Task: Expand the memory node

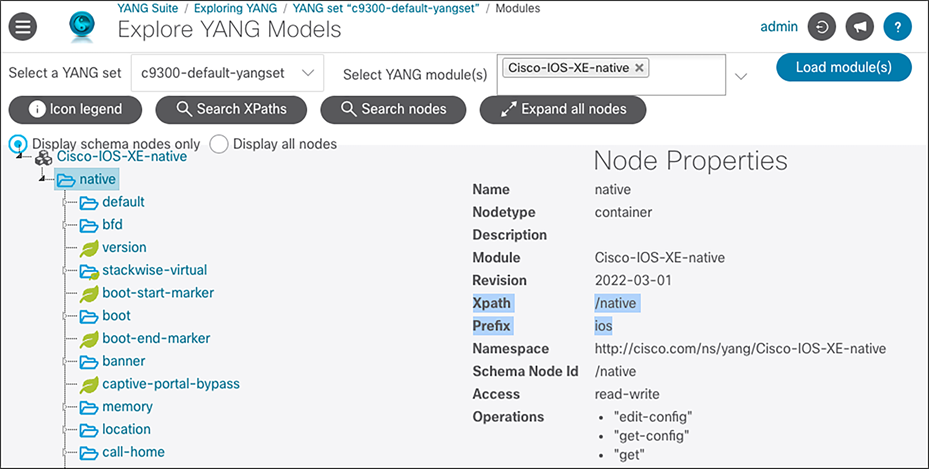Action: [65, 407]
